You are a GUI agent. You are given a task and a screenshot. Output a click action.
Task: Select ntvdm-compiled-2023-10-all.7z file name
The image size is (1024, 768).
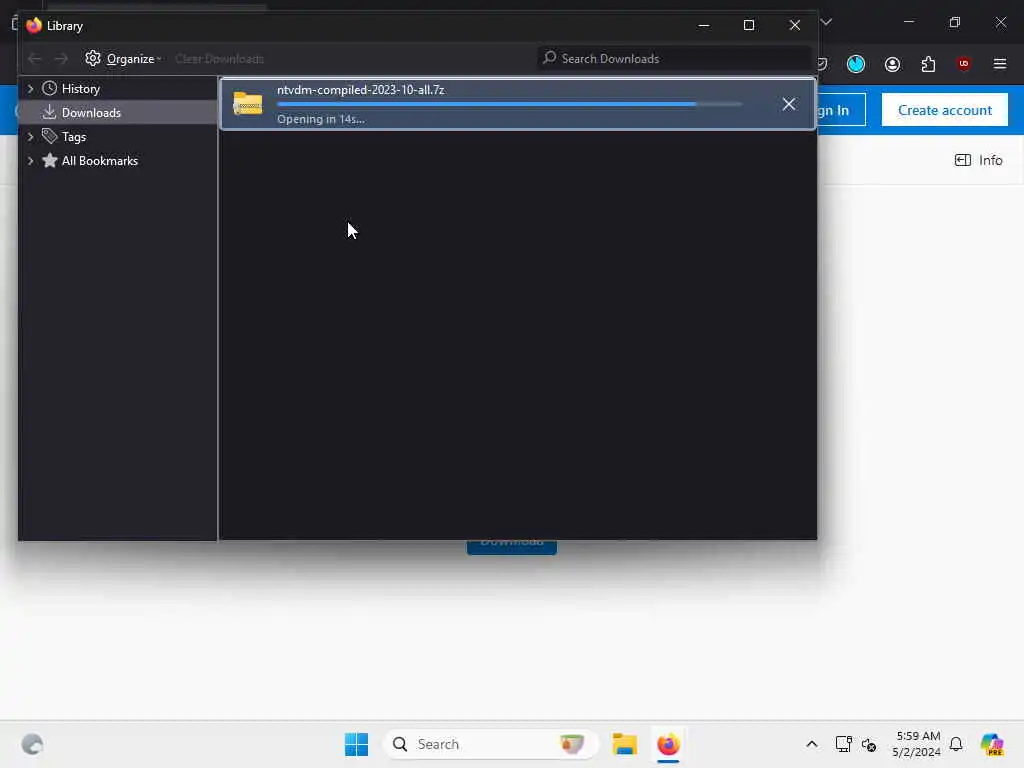click(360, 90)
